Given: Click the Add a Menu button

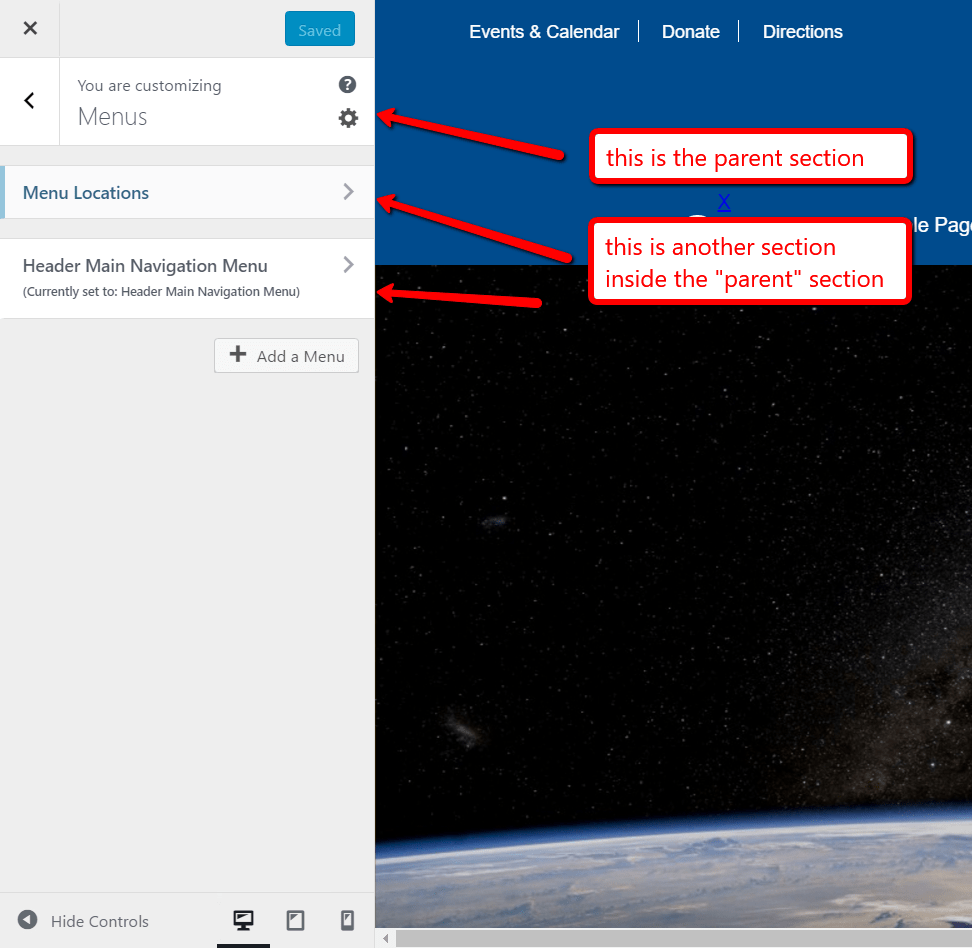Looking at the screenshot, I should tap(286, 356).
